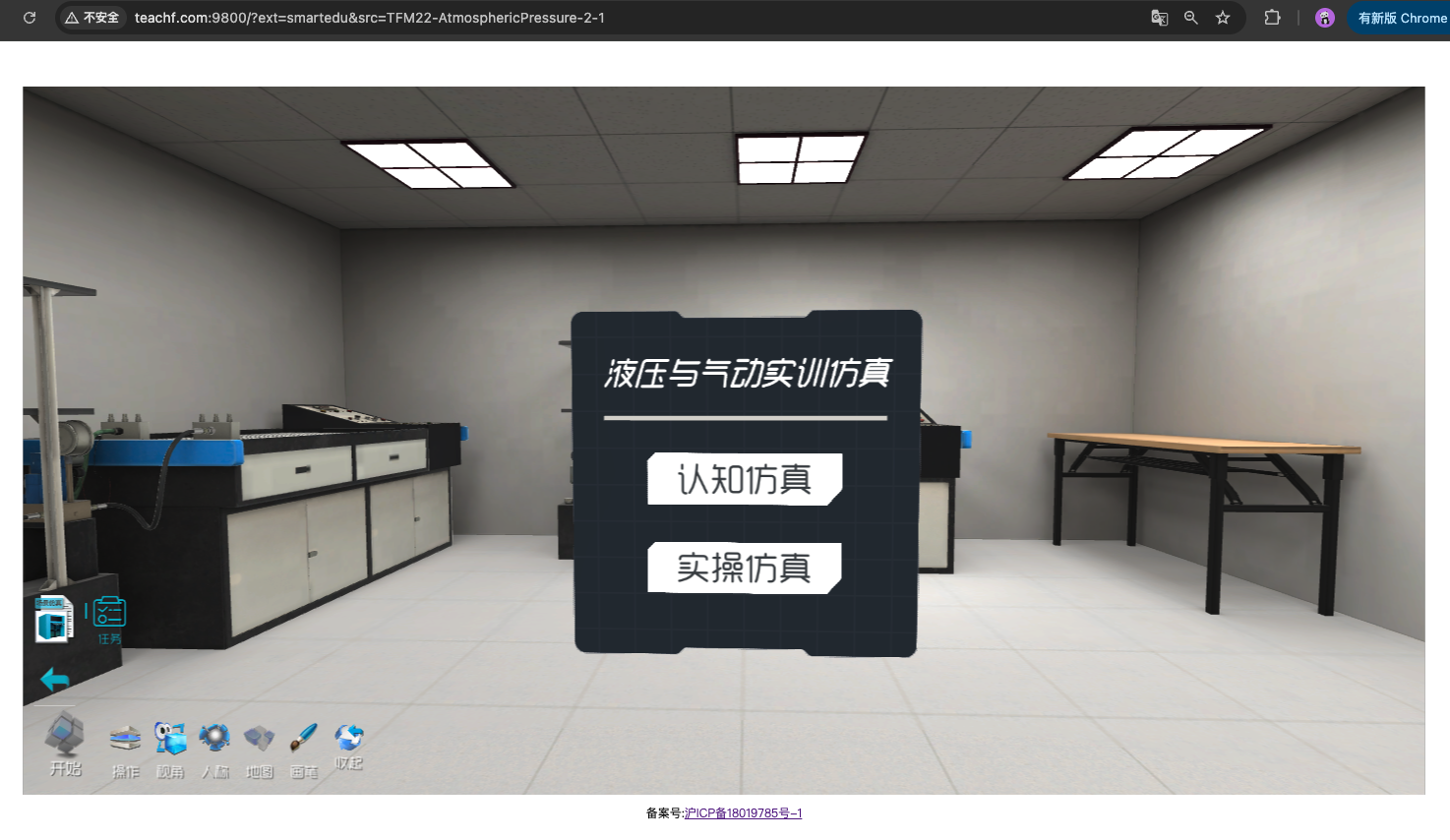Viewport: 1450px width, 840px height.
Task: Click the 有新版 Chrome update button
Action: tap(1401, 18)
